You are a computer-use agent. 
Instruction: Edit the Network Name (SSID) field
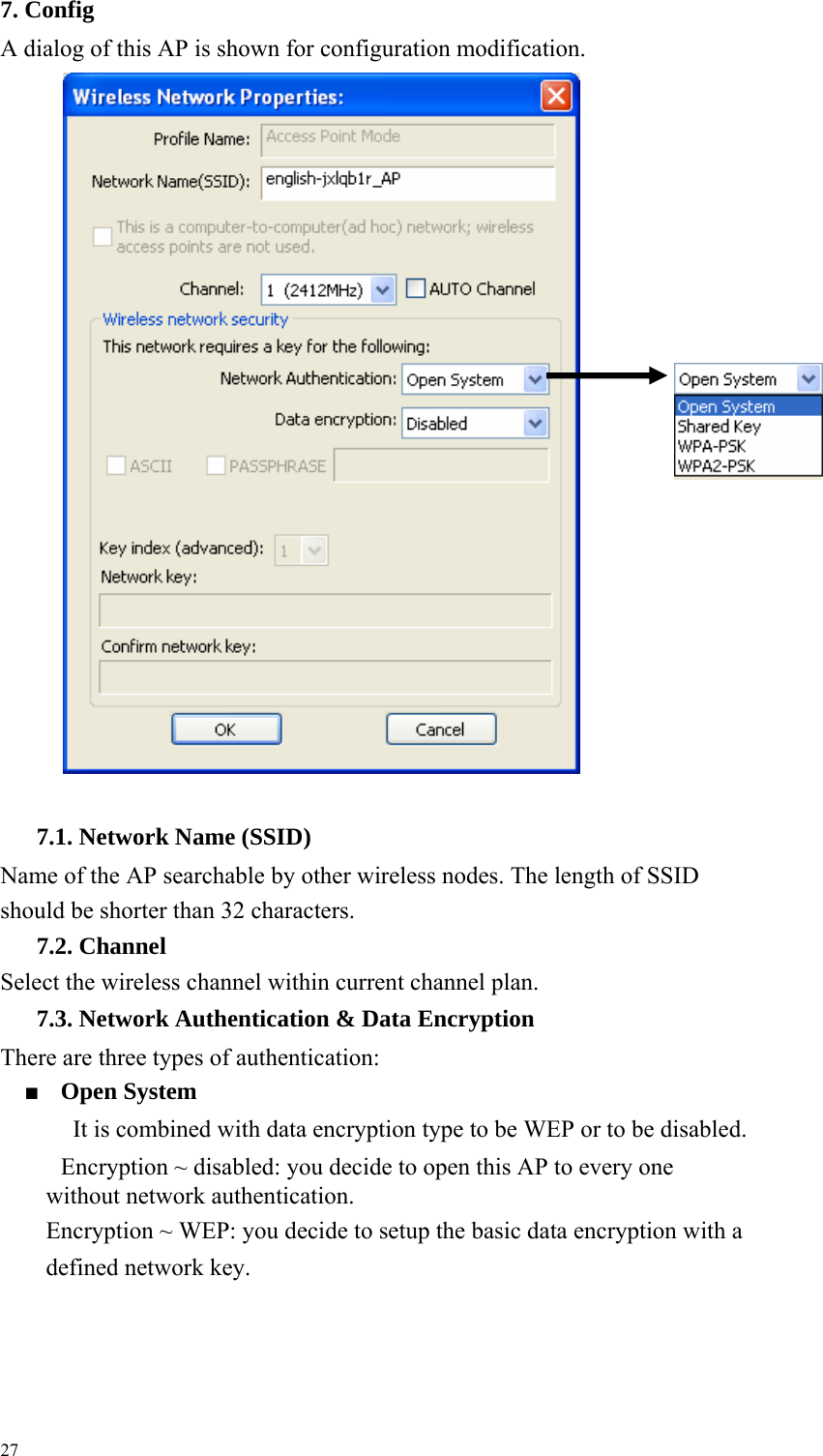click(408, 182)
